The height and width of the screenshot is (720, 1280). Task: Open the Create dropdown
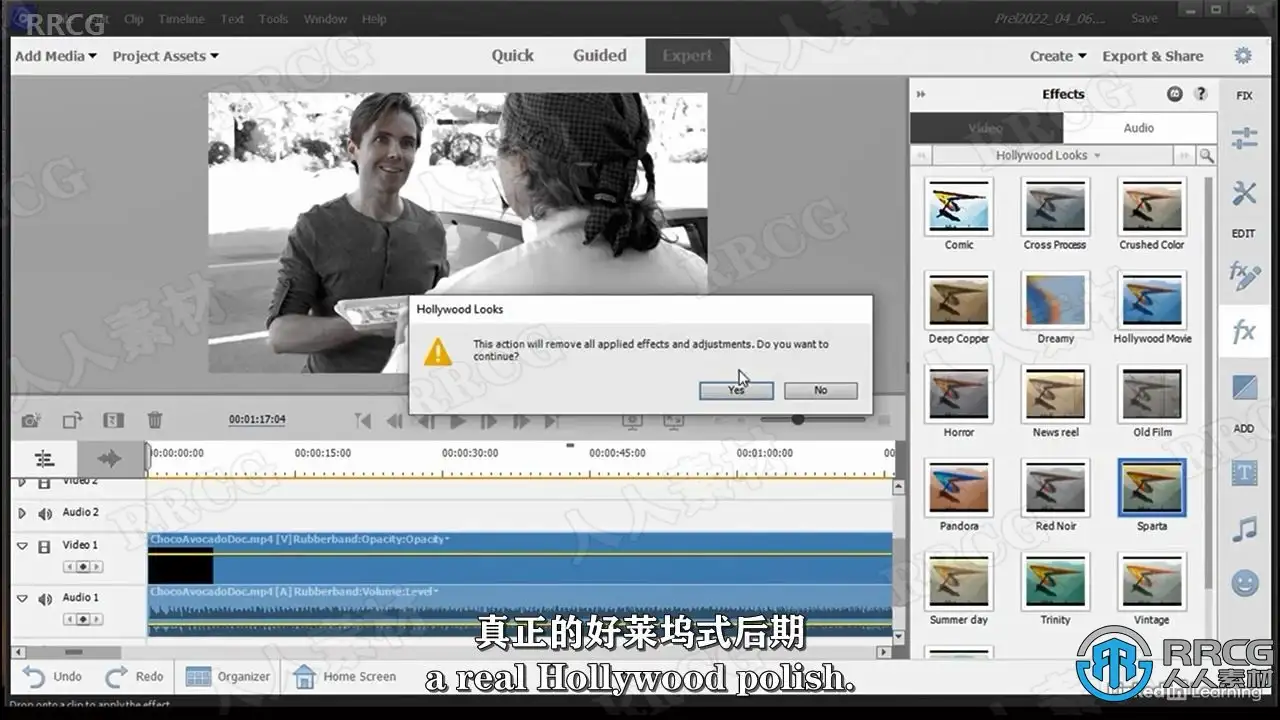[x=1058, y=56]
